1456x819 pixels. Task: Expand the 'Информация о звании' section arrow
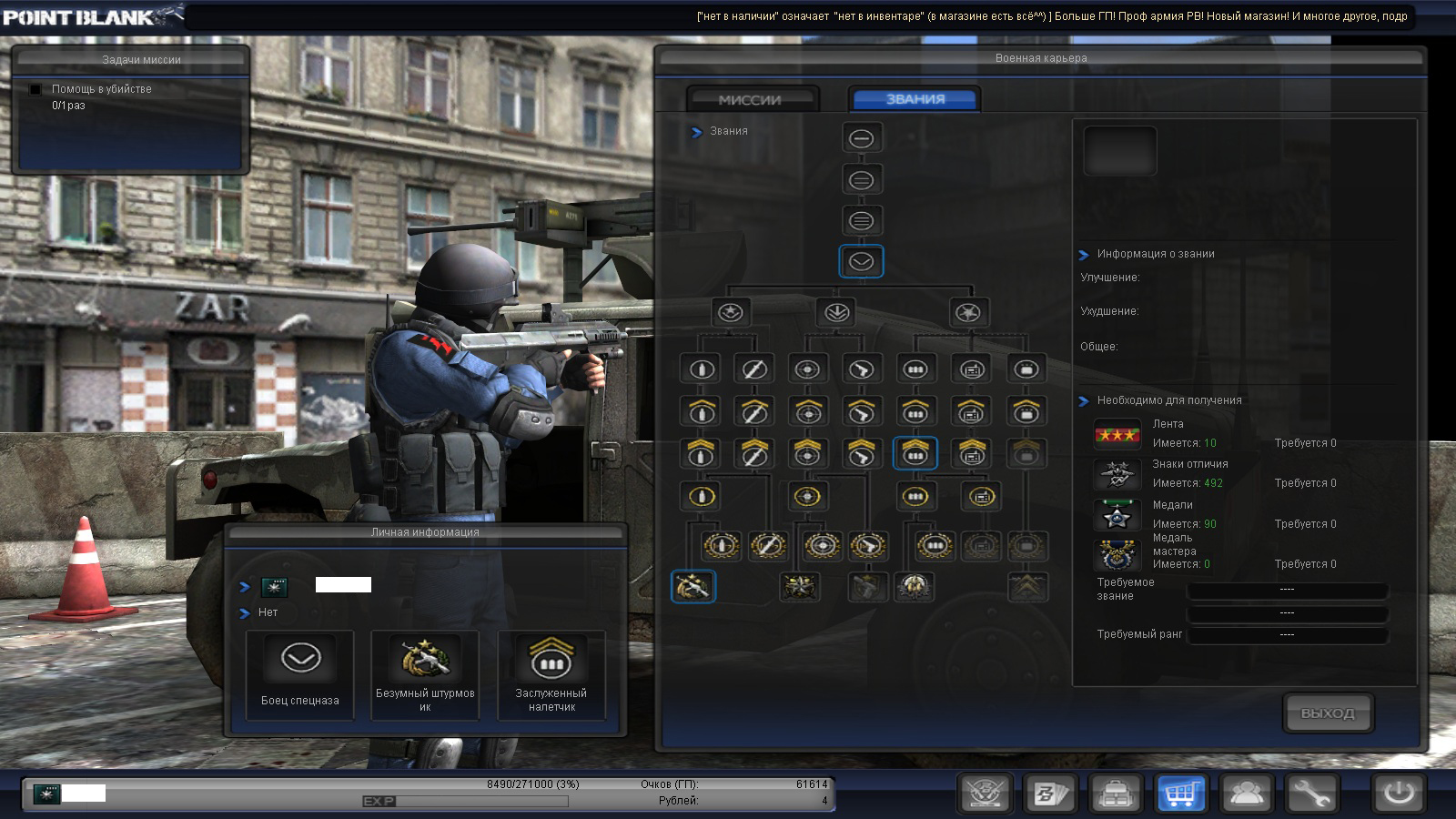[1084, 255]
